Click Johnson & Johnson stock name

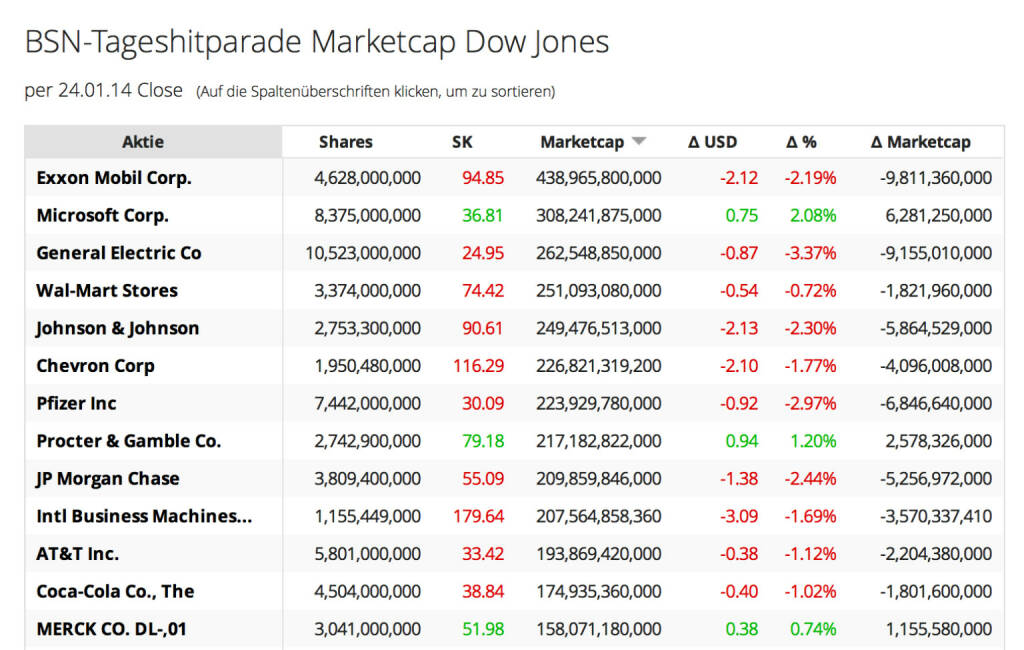[118, 328]
